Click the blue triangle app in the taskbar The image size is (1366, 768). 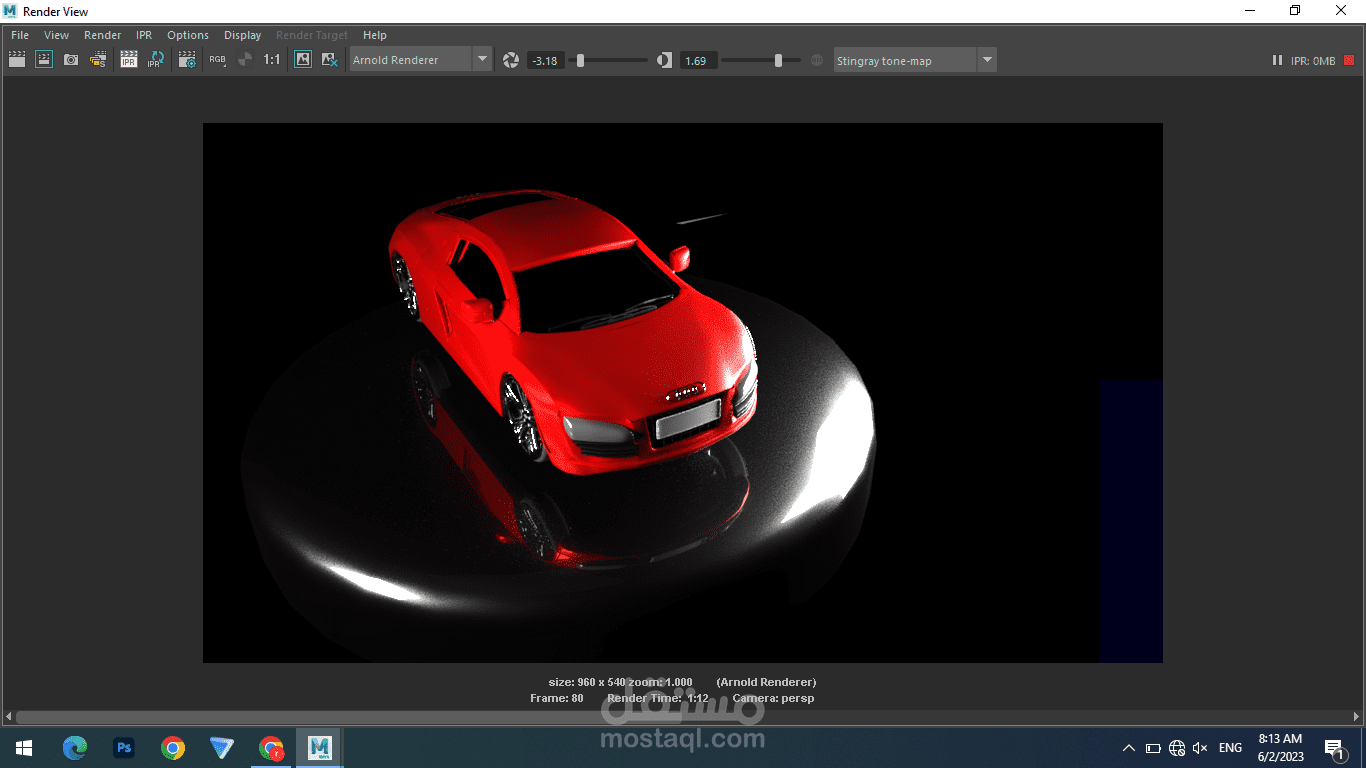(222, 748)
